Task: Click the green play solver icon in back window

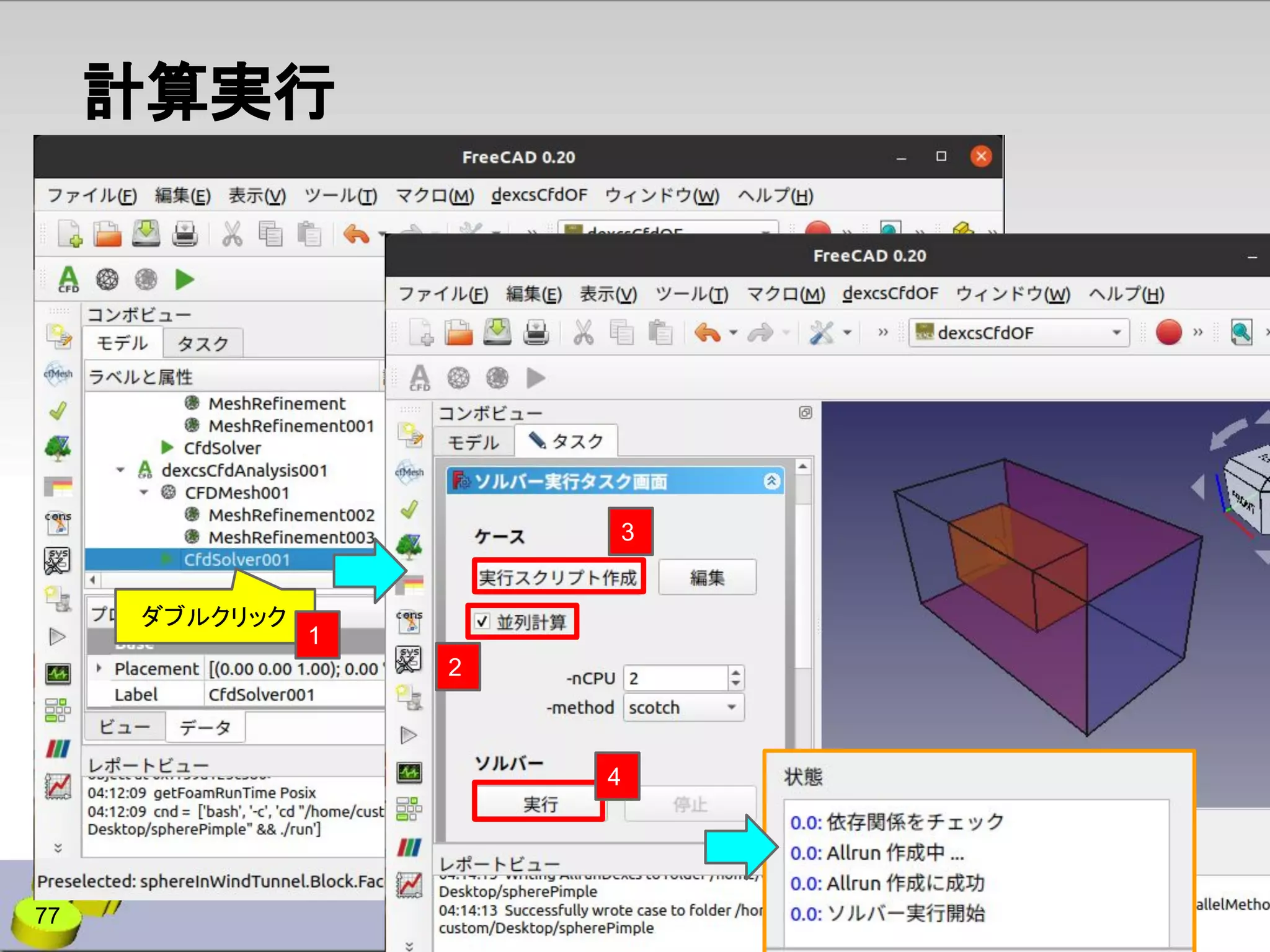Action: point(184,280)
